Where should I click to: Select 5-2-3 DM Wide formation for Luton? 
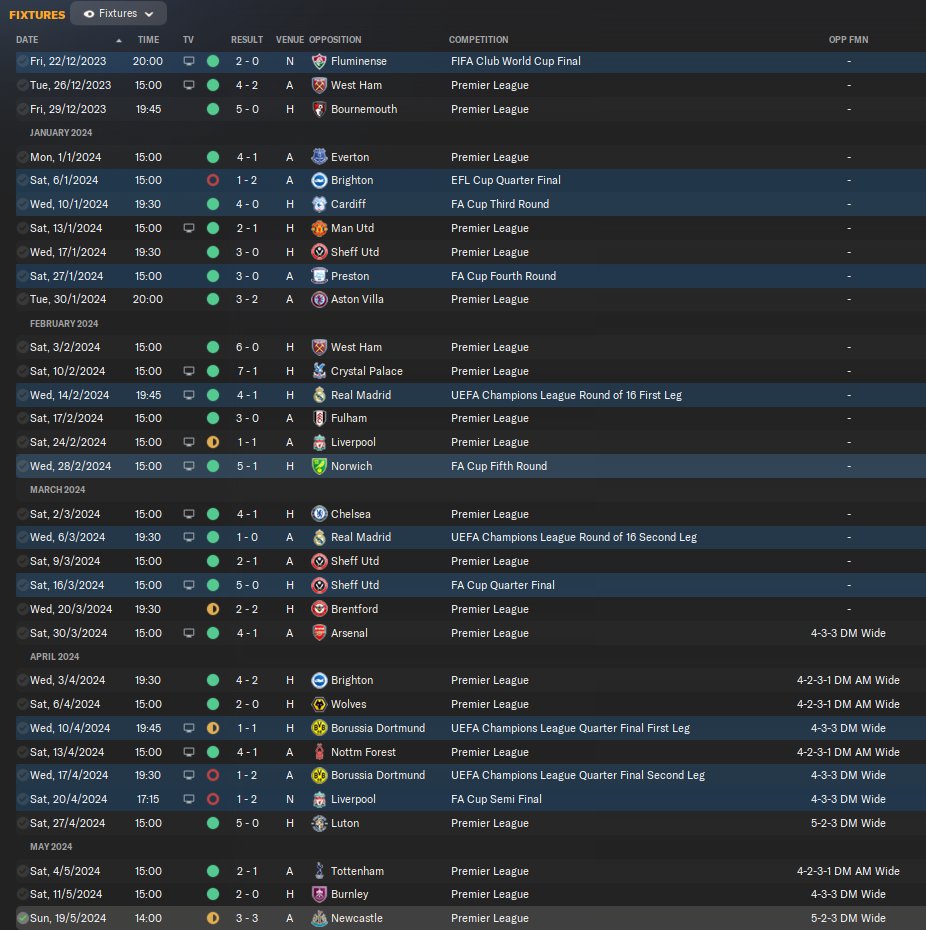click(x=848, y=823)
